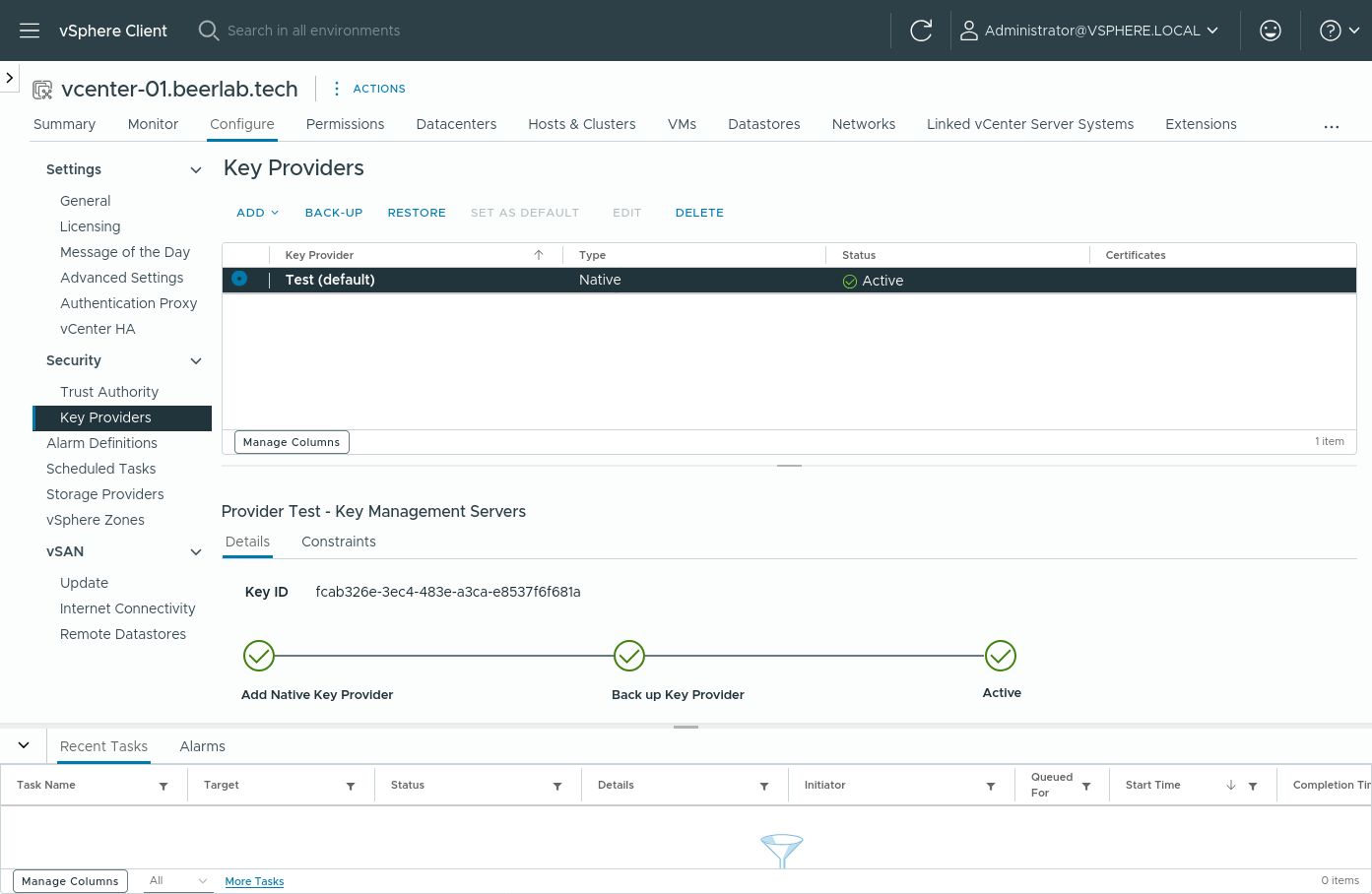Viewport: 1372px width, 894px height.
Task: Select Licensing in sidebar
Action: [x=90, y=226]
